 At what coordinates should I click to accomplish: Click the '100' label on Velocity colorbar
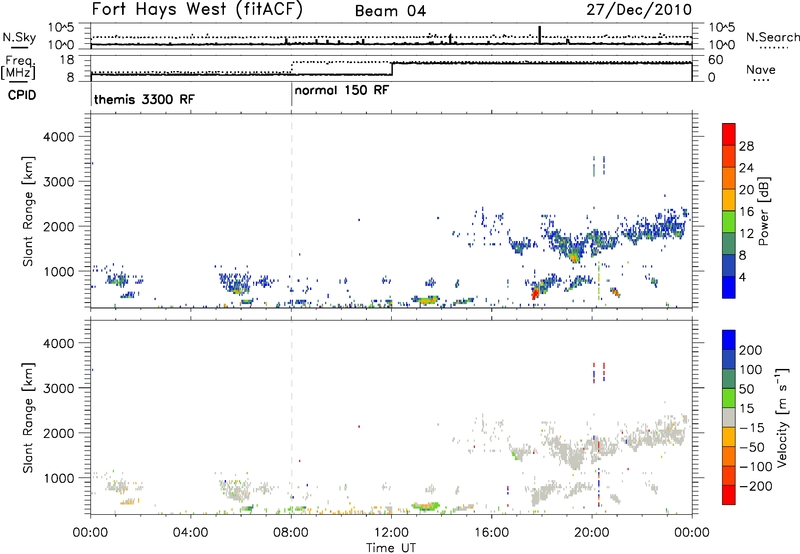[751, 370]
